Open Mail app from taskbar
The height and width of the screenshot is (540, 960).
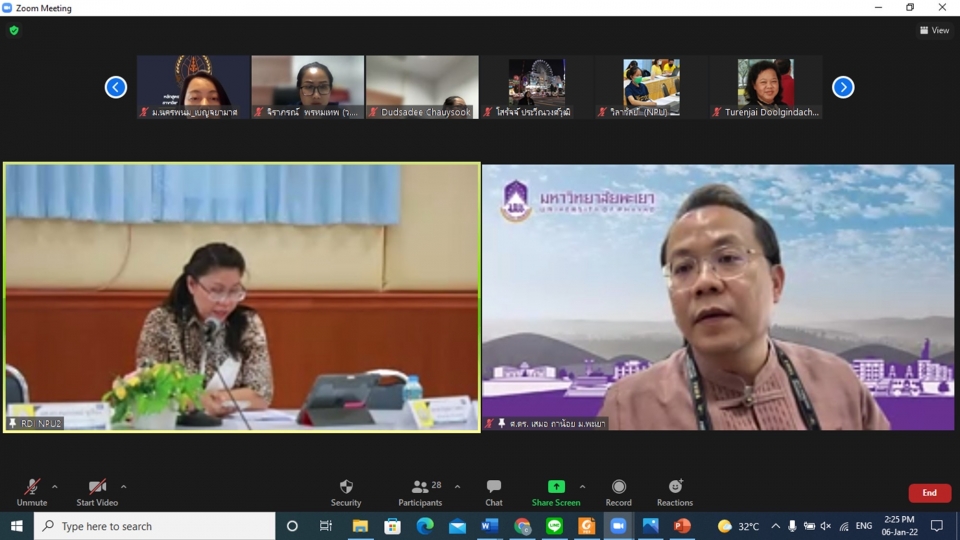457,526
